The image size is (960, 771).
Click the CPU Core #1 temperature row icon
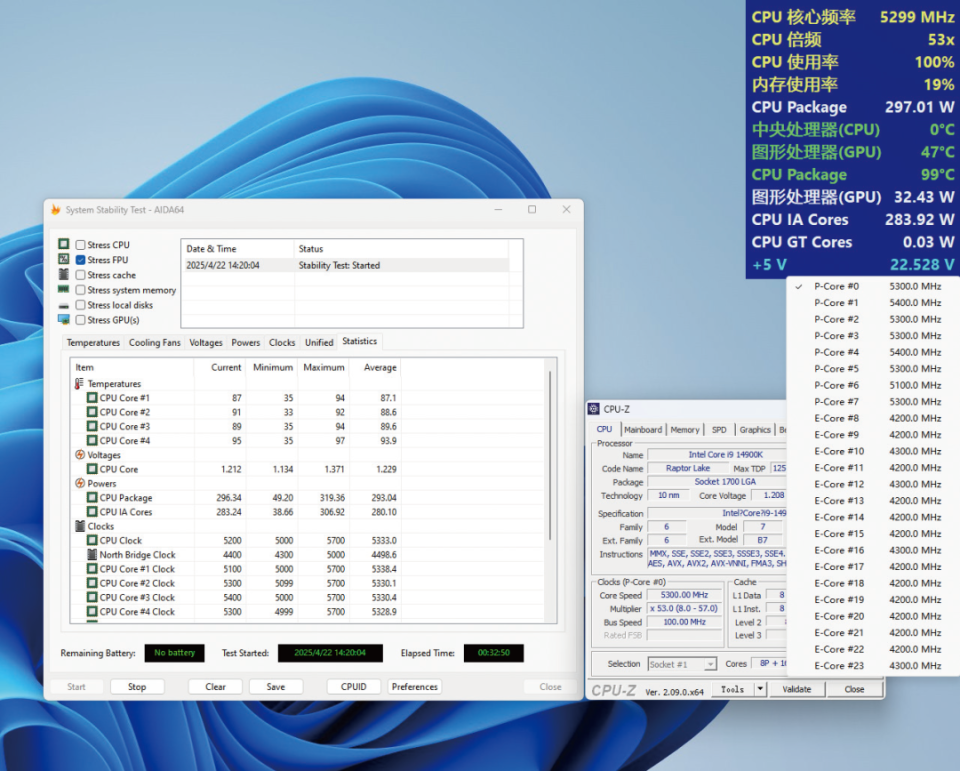[x=92, y=398]
